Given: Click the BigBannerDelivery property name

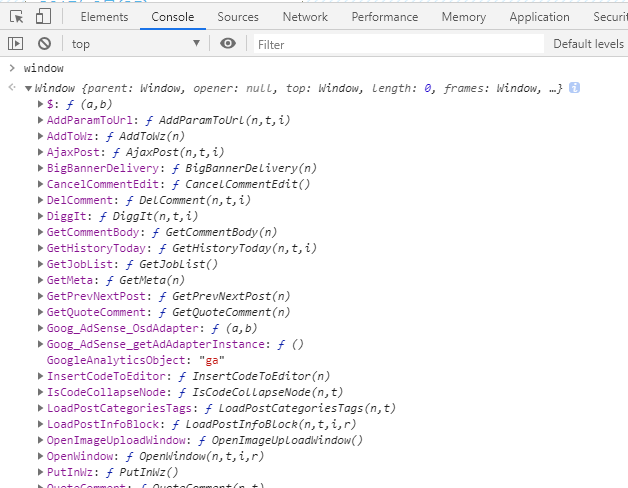Looking at the screenshot, I should tap(103, 168).
